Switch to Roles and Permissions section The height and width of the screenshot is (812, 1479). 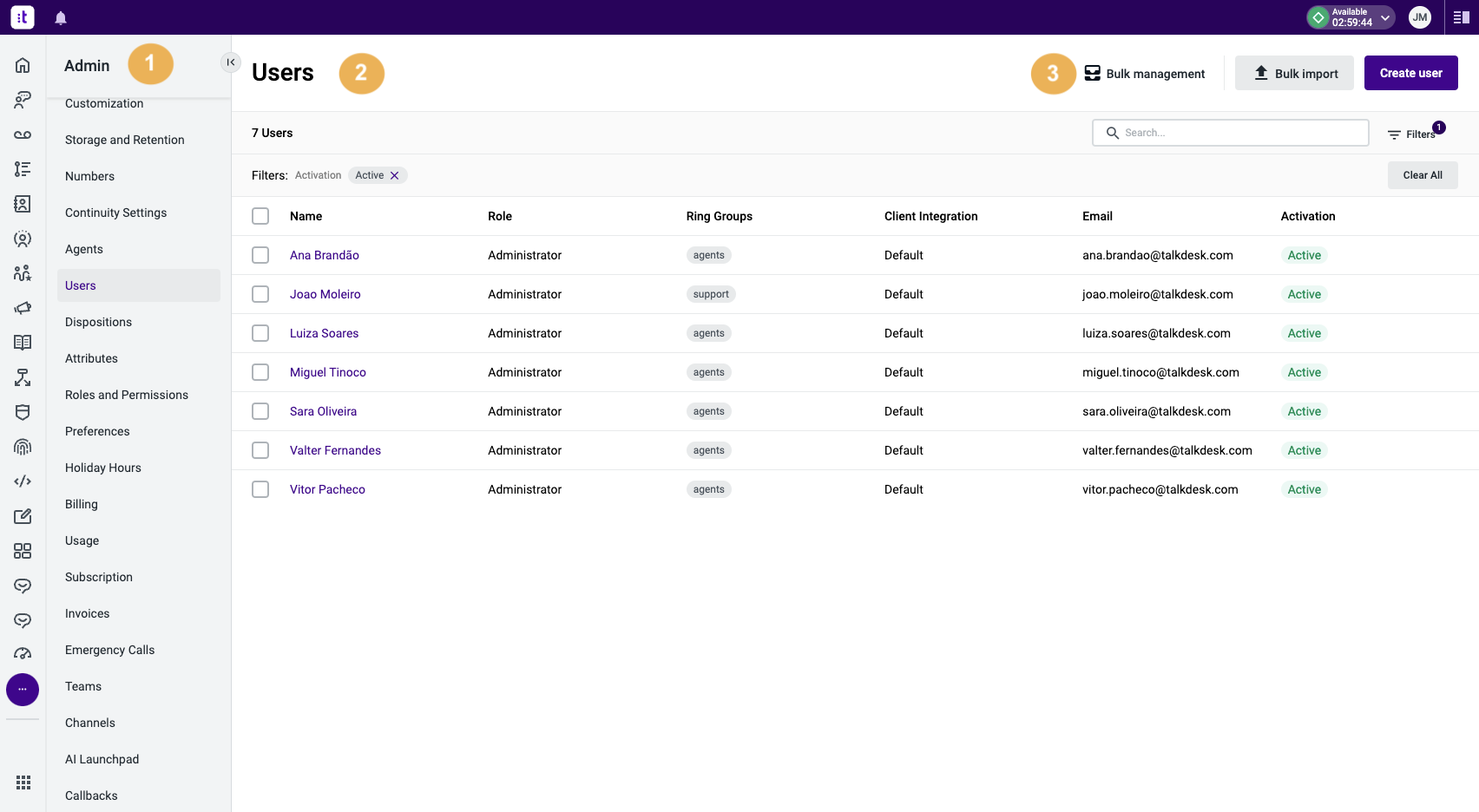[x=127, y=395]
